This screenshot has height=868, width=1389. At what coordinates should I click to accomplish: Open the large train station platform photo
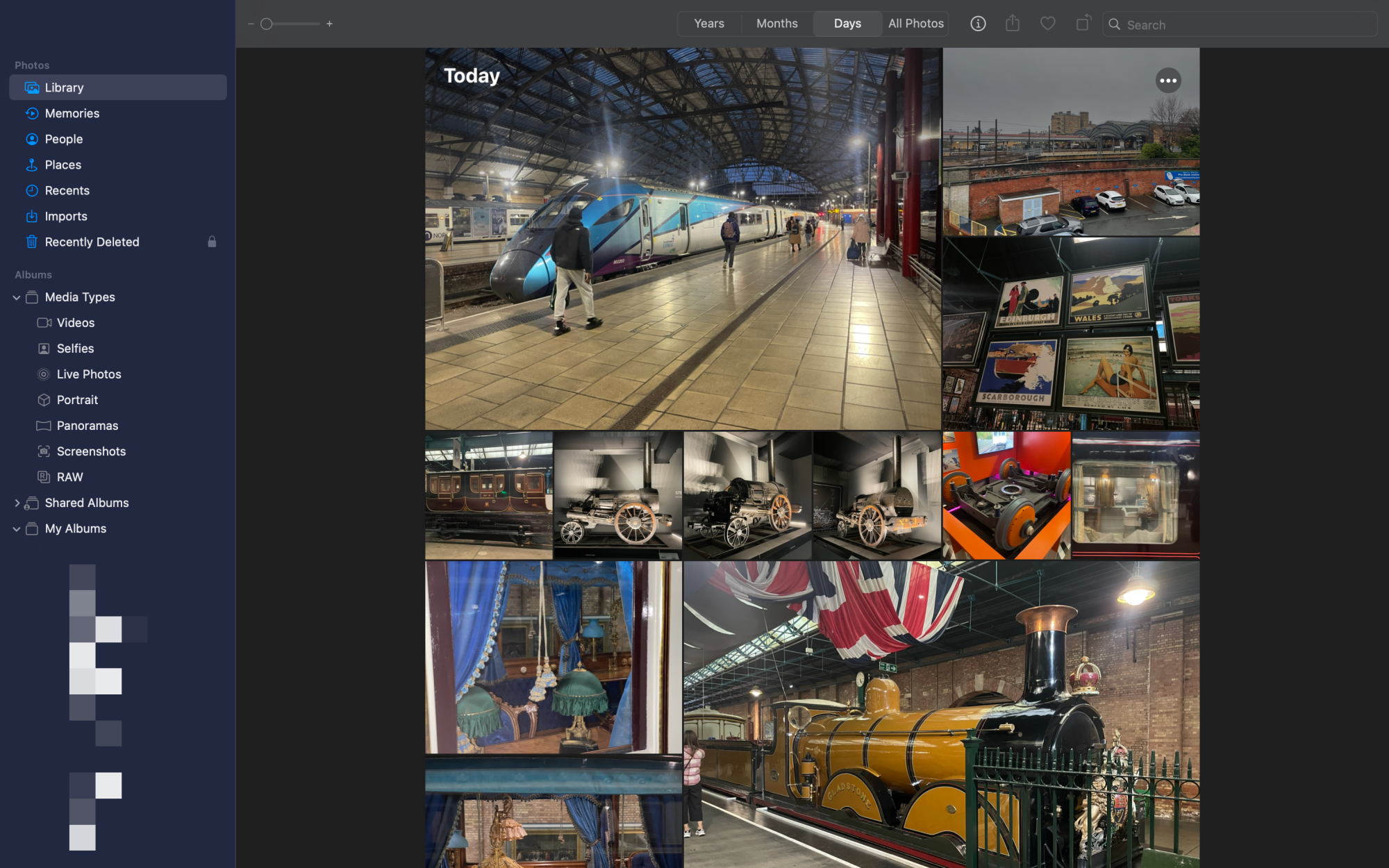683,239
